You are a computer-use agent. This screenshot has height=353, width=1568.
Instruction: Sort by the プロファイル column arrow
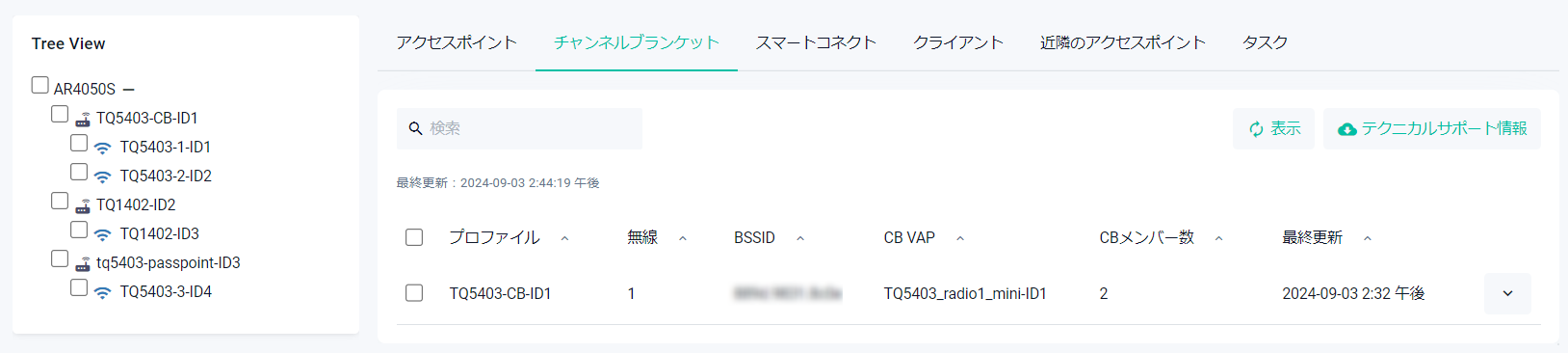(x=564, y=238)
